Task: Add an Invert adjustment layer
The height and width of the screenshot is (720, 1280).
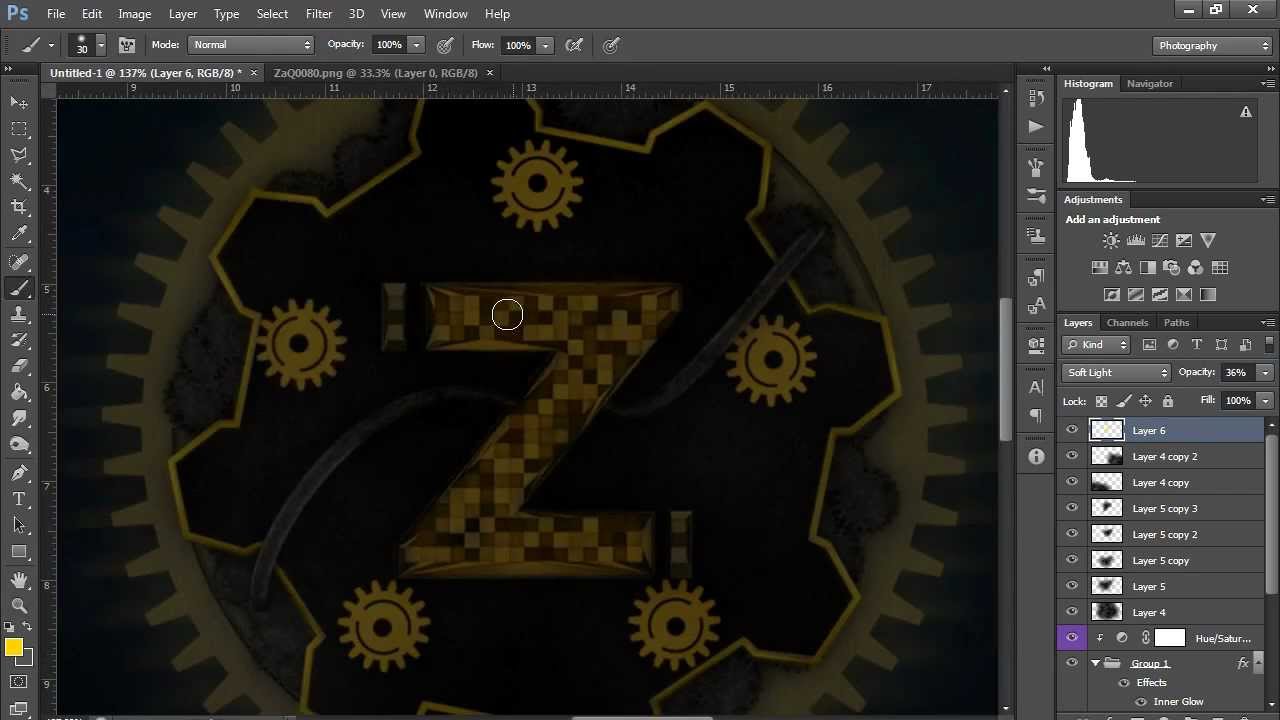Action: [x=1112, y=295]
